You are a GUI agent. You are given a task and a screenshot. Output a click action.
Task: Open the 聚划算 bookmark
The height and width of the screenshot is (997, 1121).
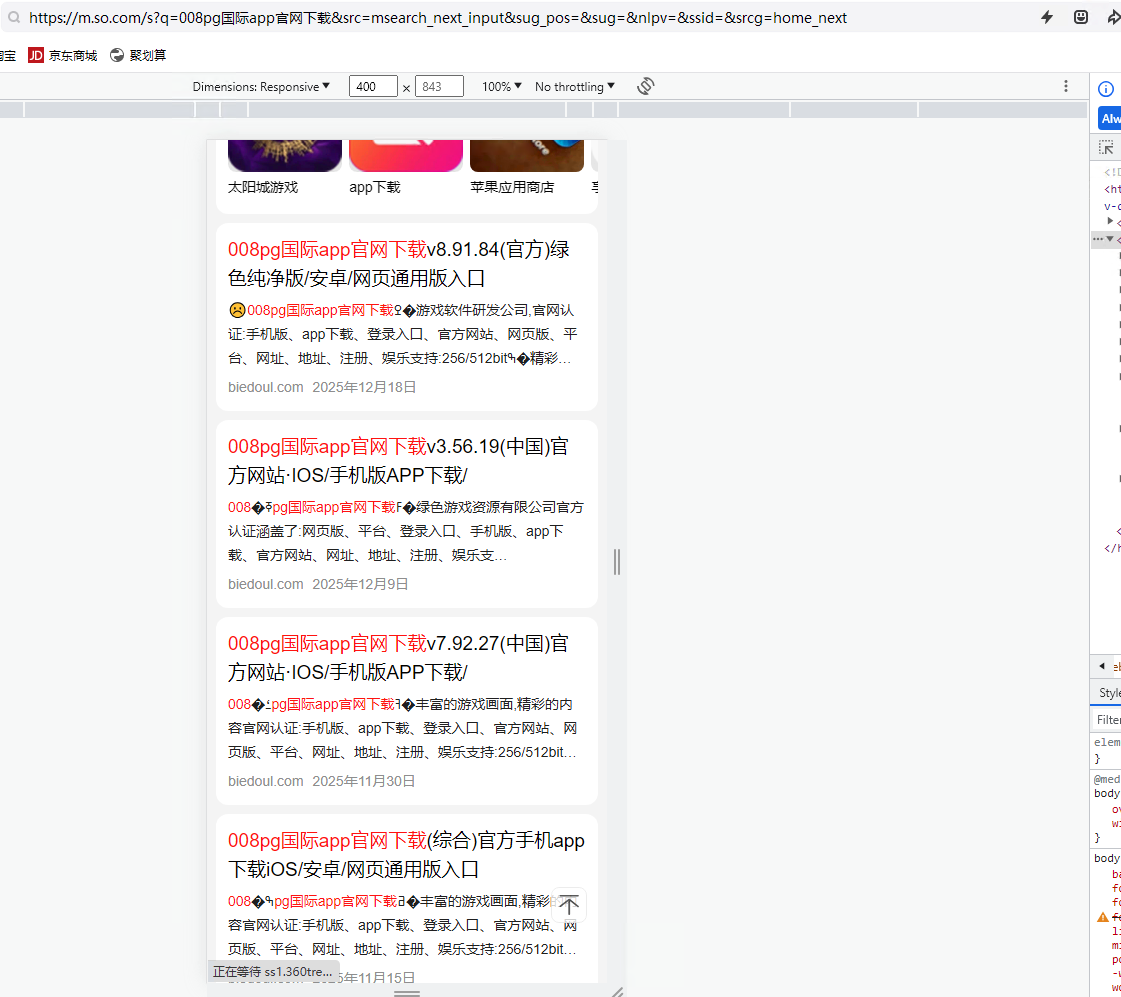coord(138,55)
